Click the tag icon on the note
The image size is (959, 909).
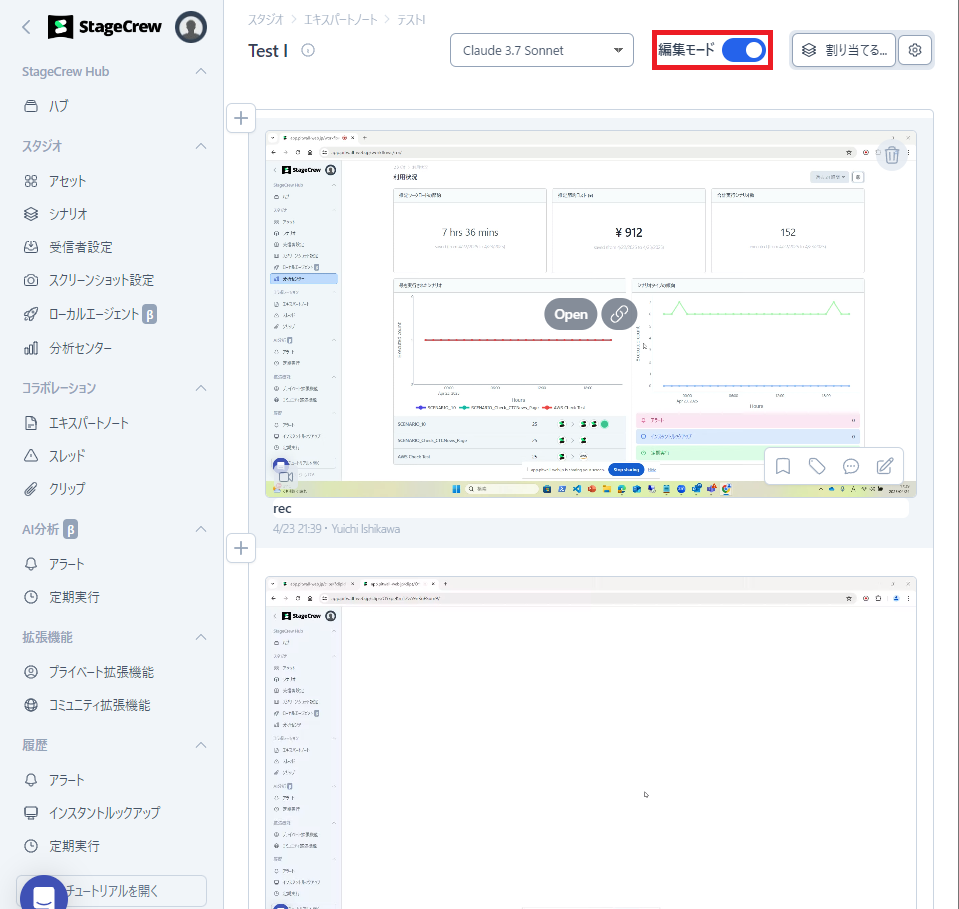[817, 466]
